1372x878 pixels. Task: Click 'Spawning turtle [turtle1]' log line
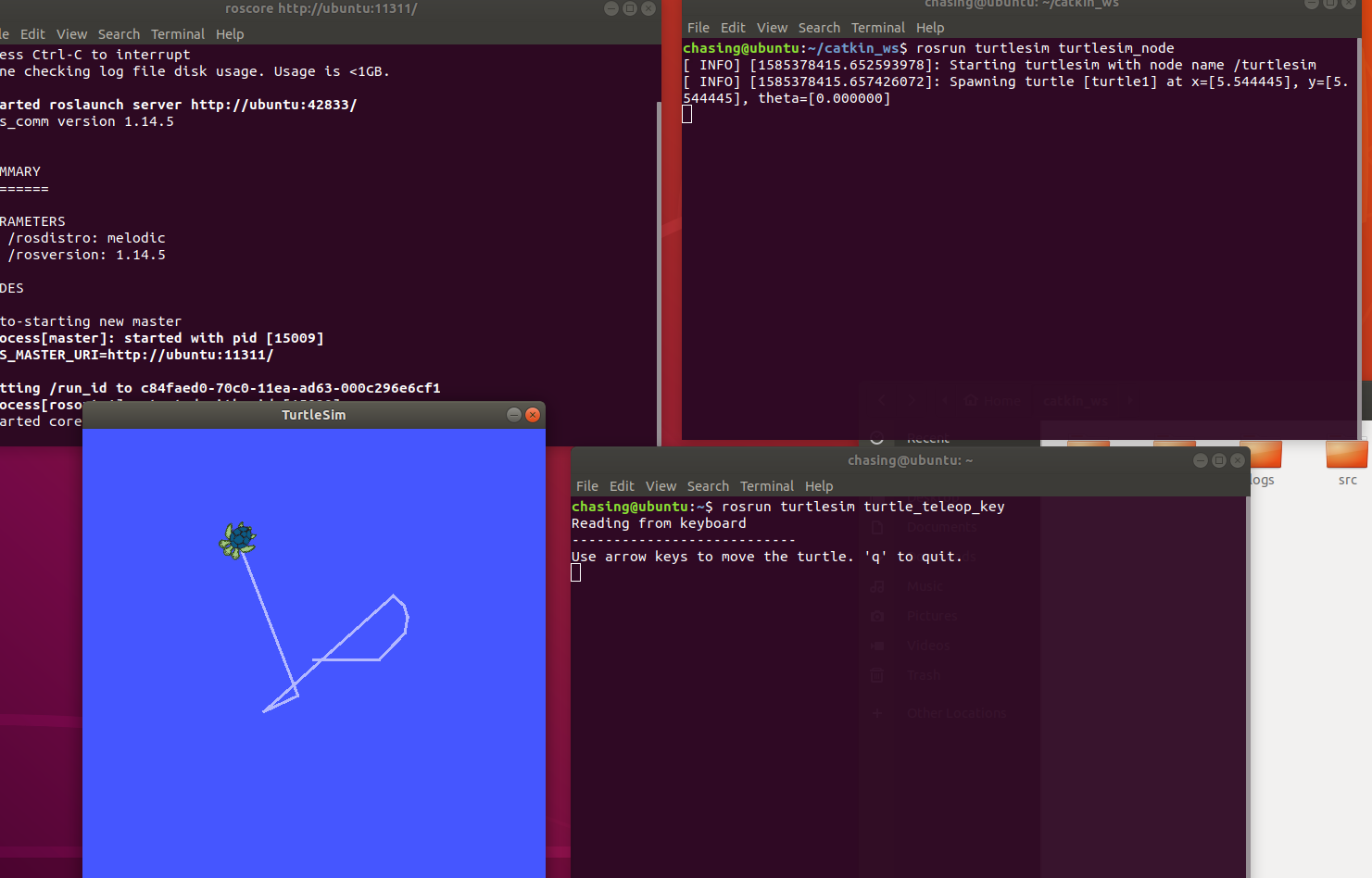1016,90
